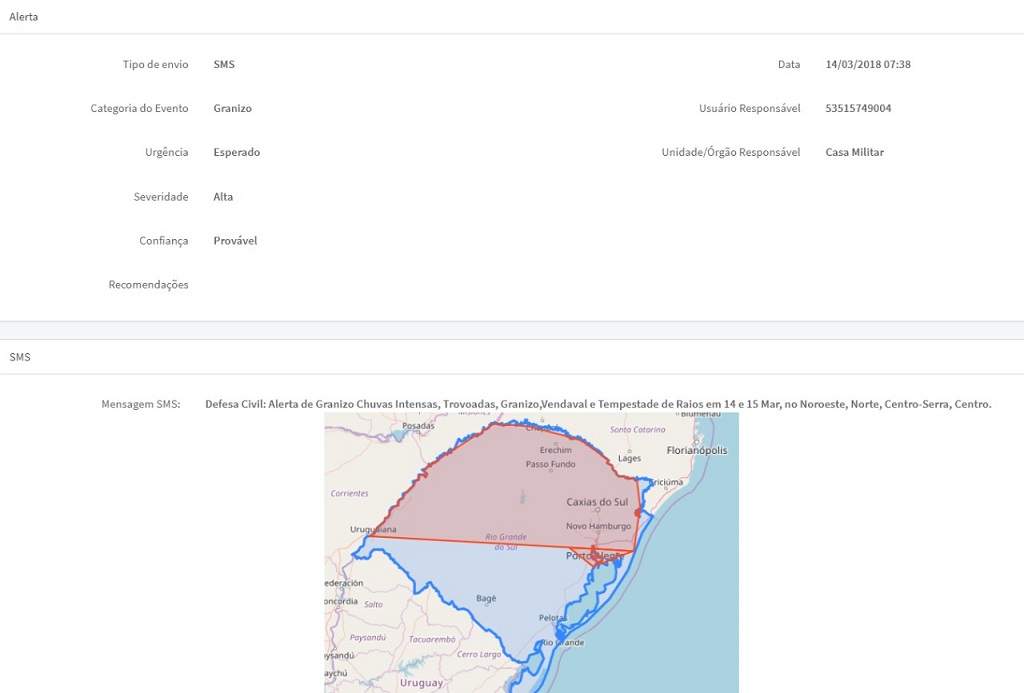Click Santa Catarina label on the map
1024x693 pixels.
point(637,430)
